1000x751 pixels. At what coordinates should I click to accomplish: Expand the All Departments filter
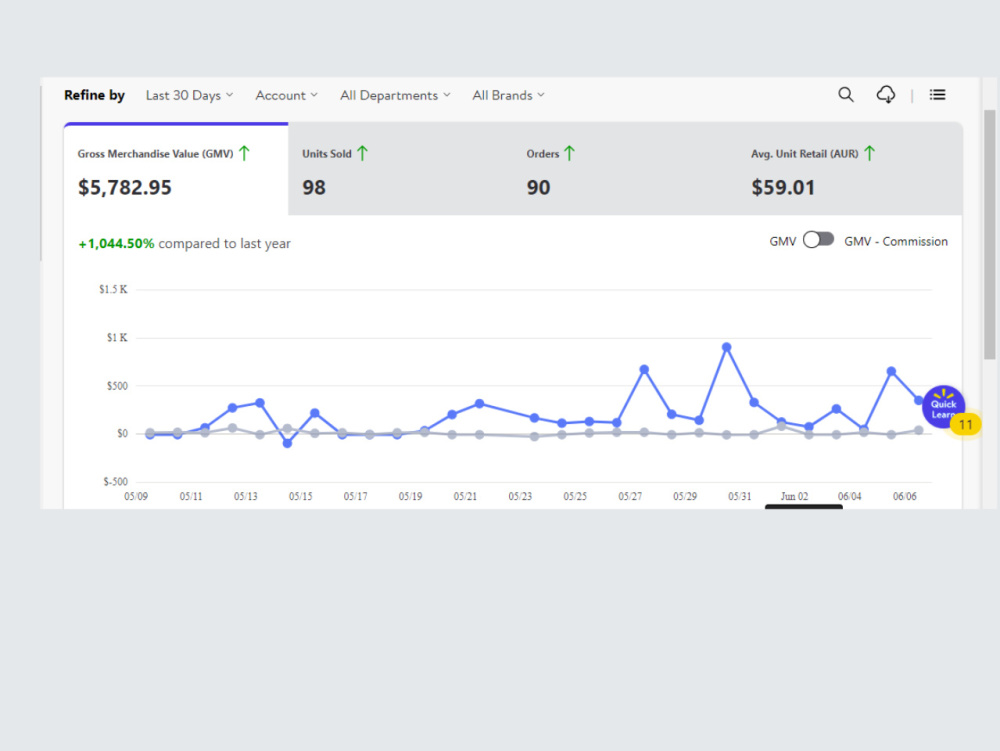tap(395, 95)
